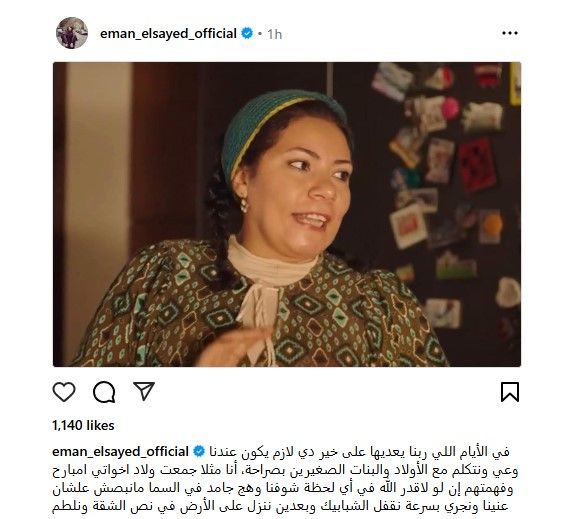Click the red square magnet in the photo
Image resolution: width=565 pixels, height=519 pixels.
(477, 166)
